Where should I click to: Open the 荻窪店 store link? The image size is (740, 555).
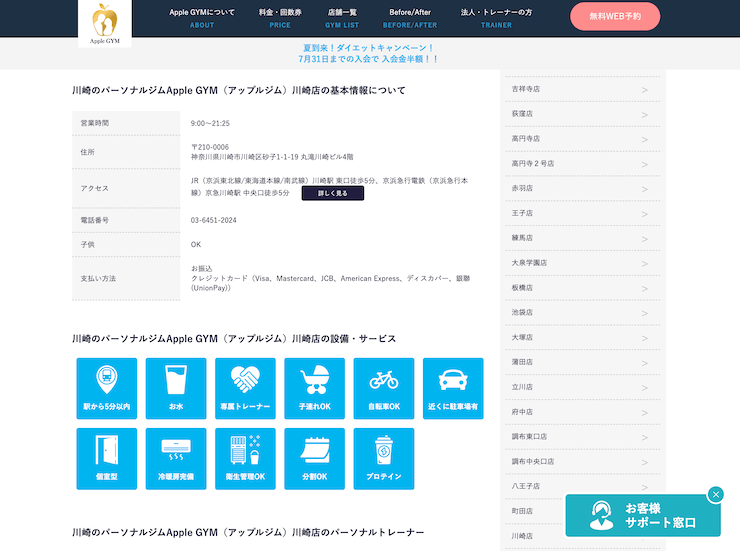click(x=582, y=114)
